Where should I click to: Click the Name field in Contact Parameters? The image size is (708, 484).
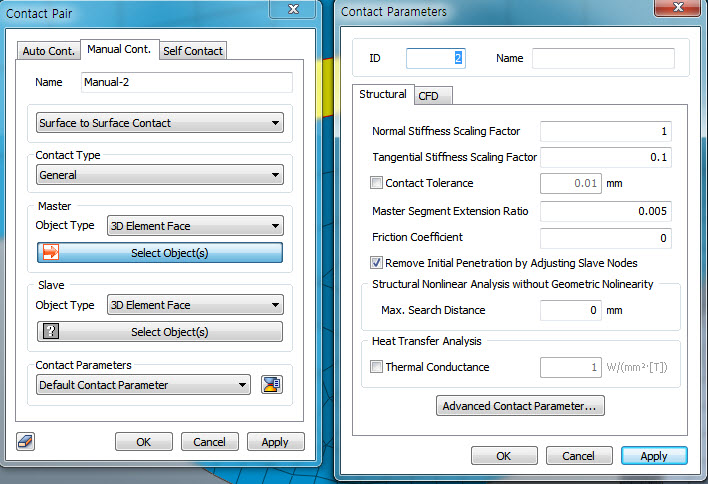click(603, 58)
